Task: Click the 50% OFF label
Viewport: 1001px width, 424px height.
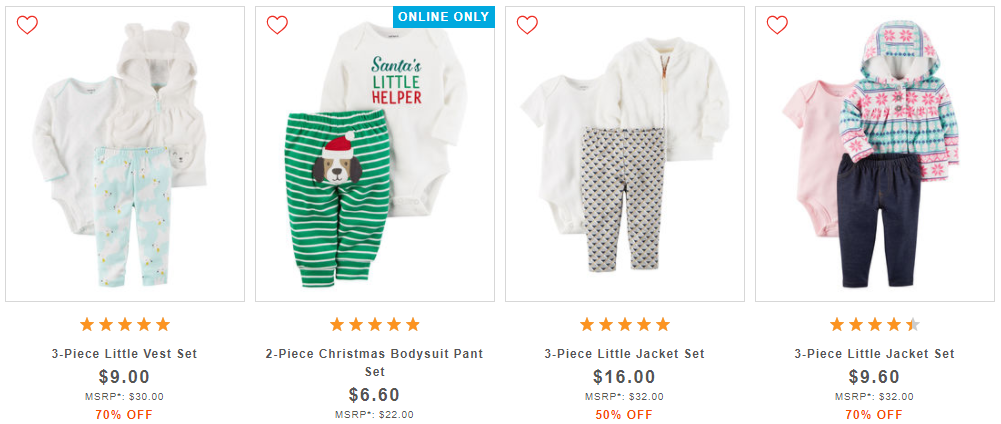Action: pyautogui.click(x=625, y=414)
